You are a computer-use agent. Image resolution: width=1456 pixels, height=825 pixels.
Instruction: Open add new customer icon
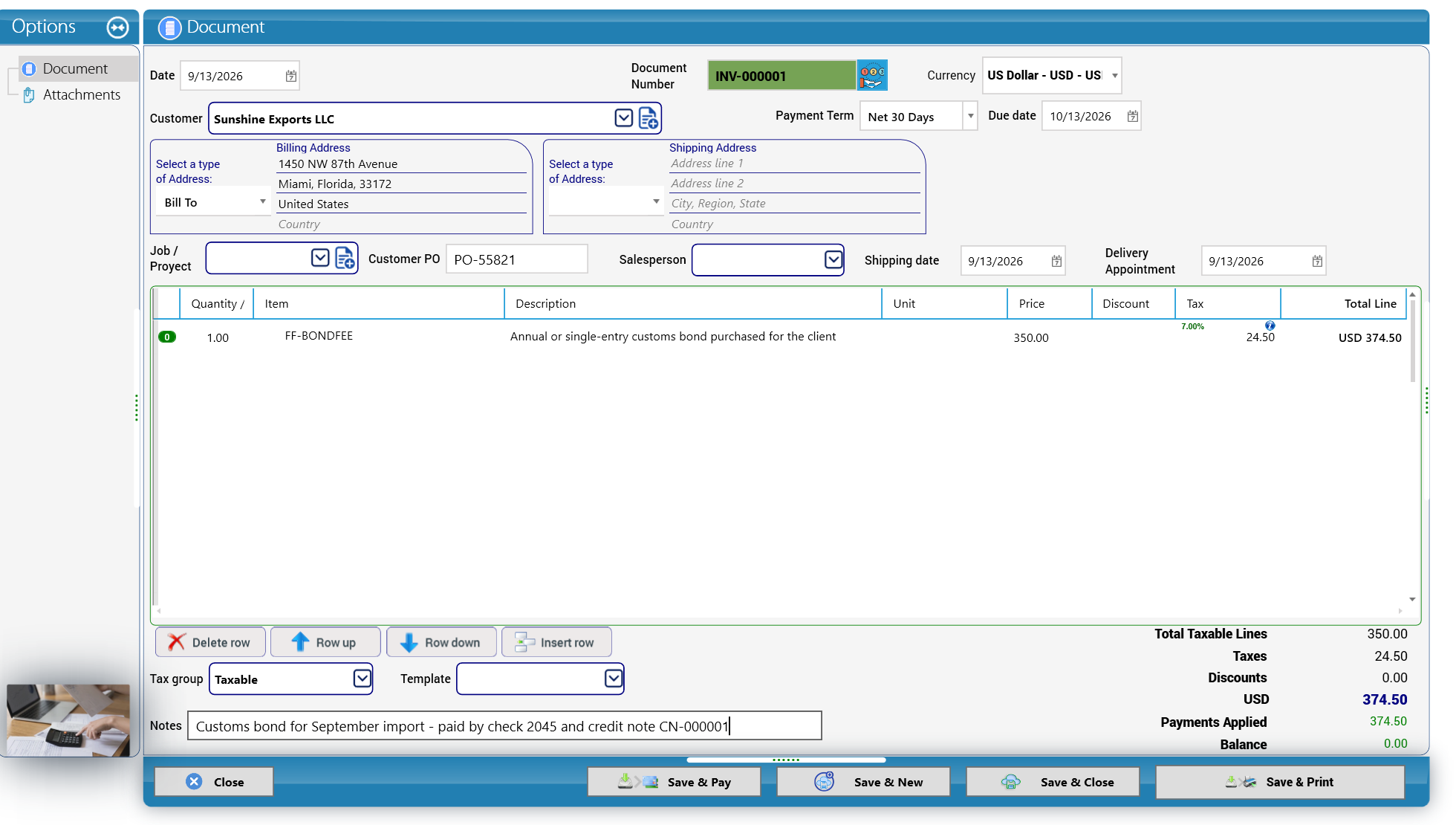click(x=649, y=118)
